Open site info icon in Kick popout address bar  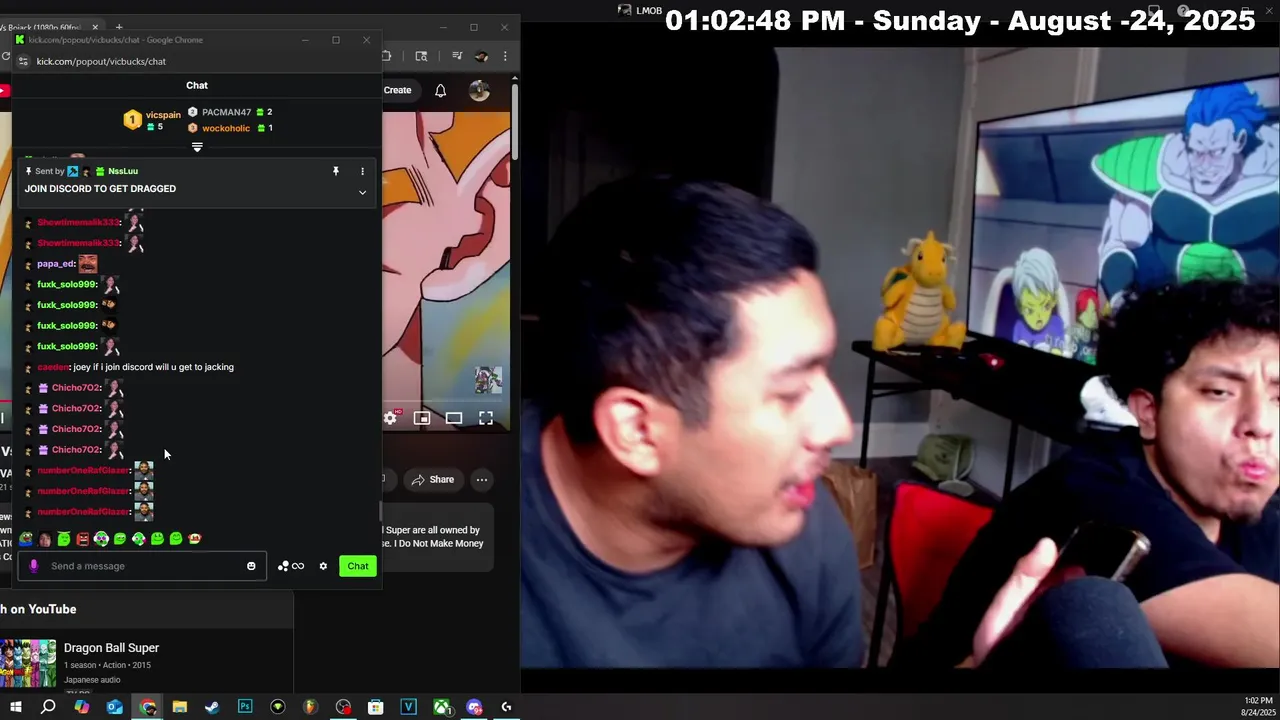(23, 61)
